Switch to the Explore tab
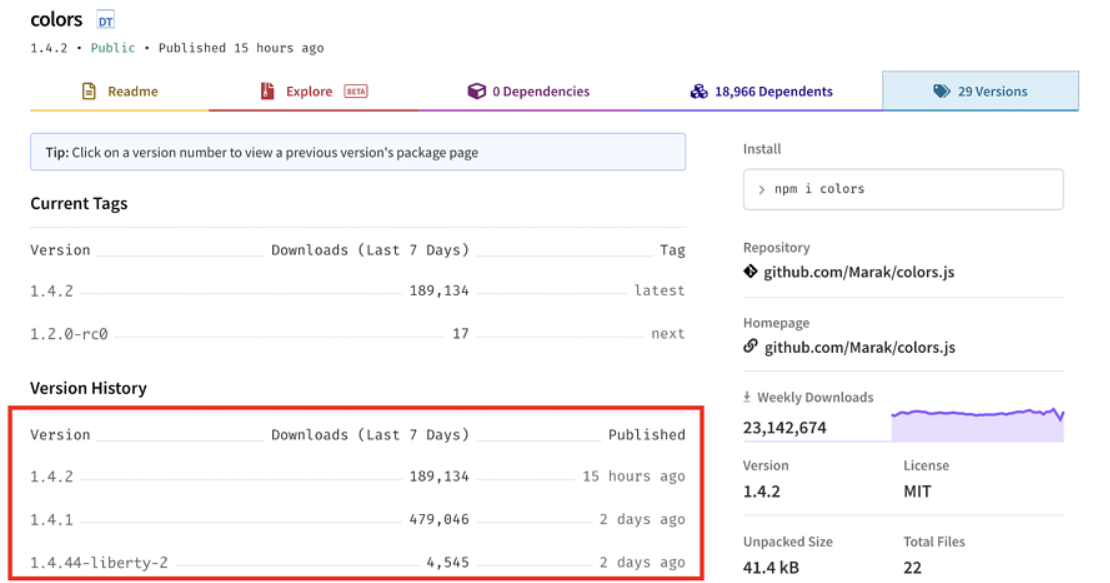The width and height of the screenshot is (1110, 583). click(313, 91)
